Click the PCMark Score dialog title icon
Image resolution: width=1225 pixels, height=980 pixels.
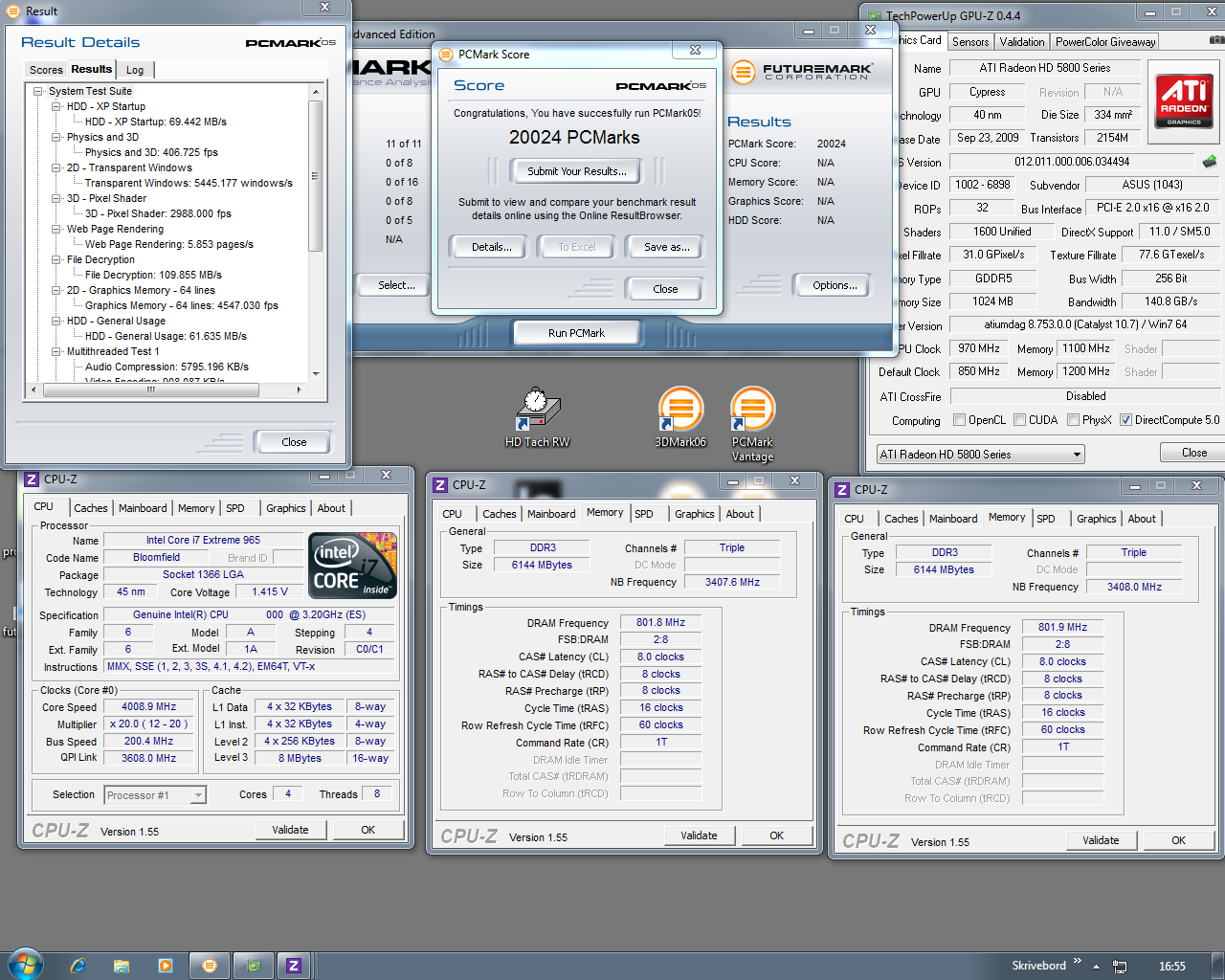coord(446,55)
